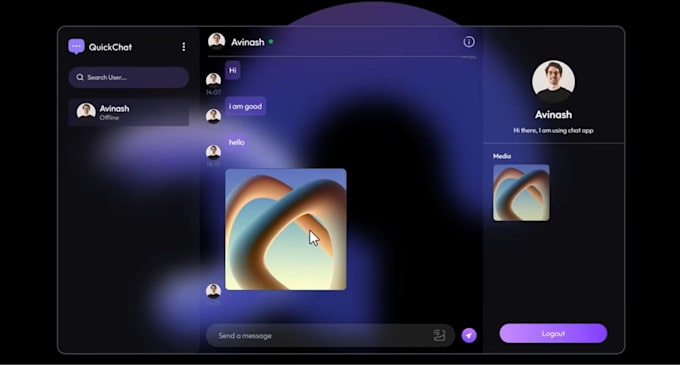Viewport: 680px width, 365px height.
Task: Click the search magnifier icon
Action: coord(80,77)
